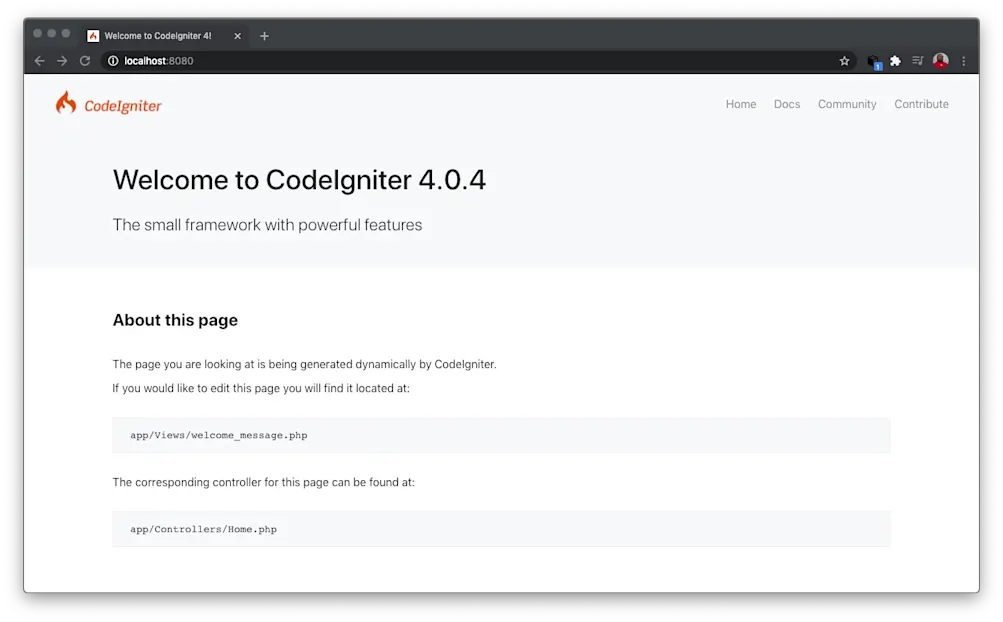Open the media controls icon
Image resolution: width=1003 pixels, height=622 pixels.
point(917,60)
